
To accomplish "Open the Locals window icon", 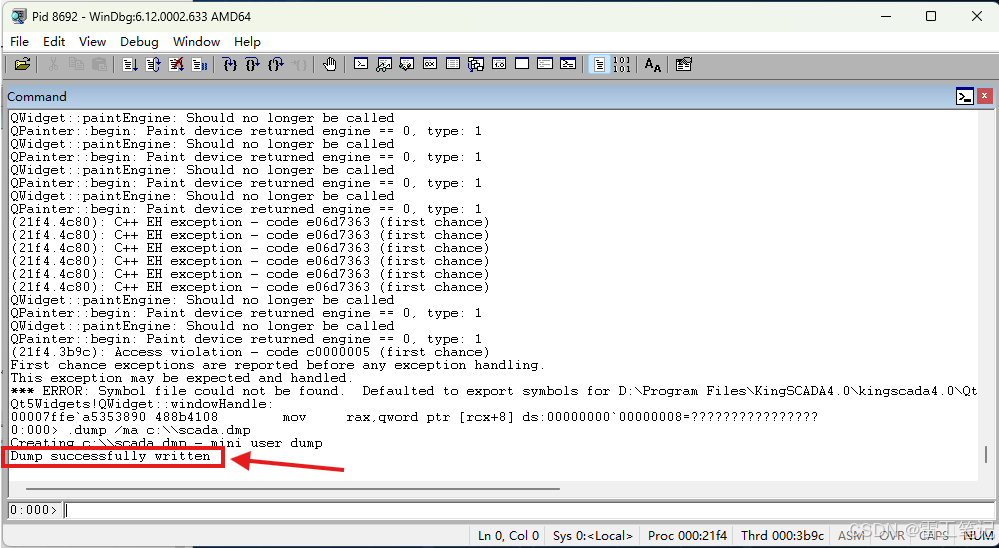I will (407, 64).
